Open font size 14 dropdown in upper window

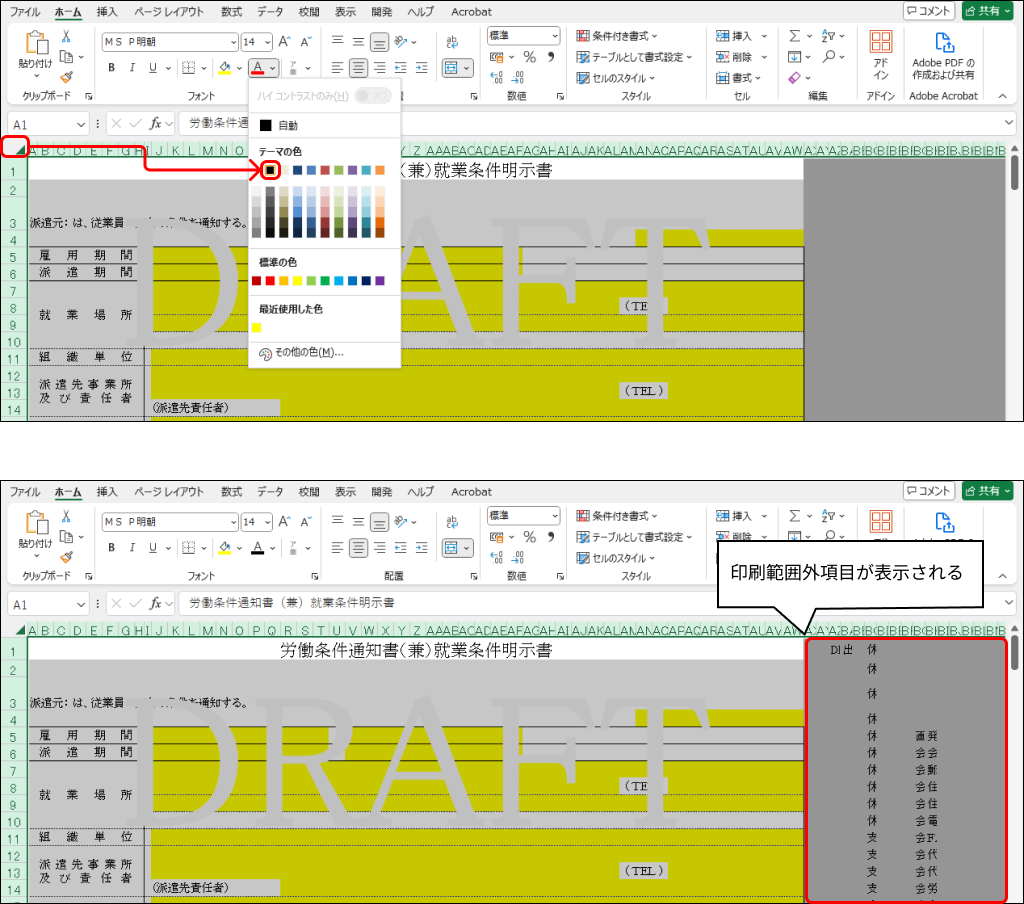coord(268,42)
